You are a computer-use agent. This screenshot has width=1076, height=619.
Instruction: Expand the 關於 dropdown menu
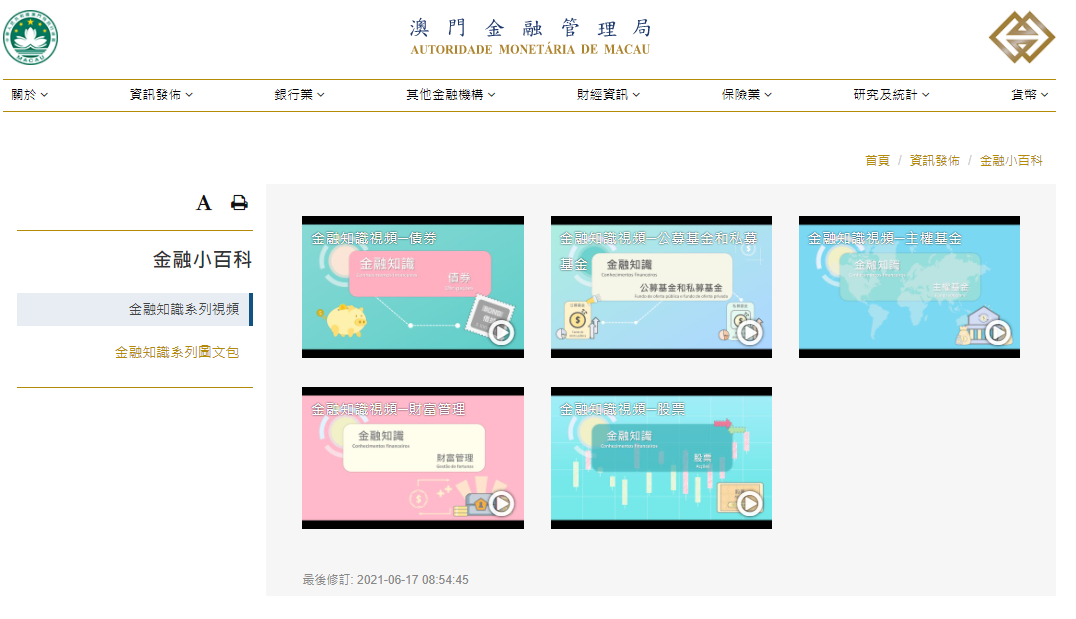click(x=30, y=95)
